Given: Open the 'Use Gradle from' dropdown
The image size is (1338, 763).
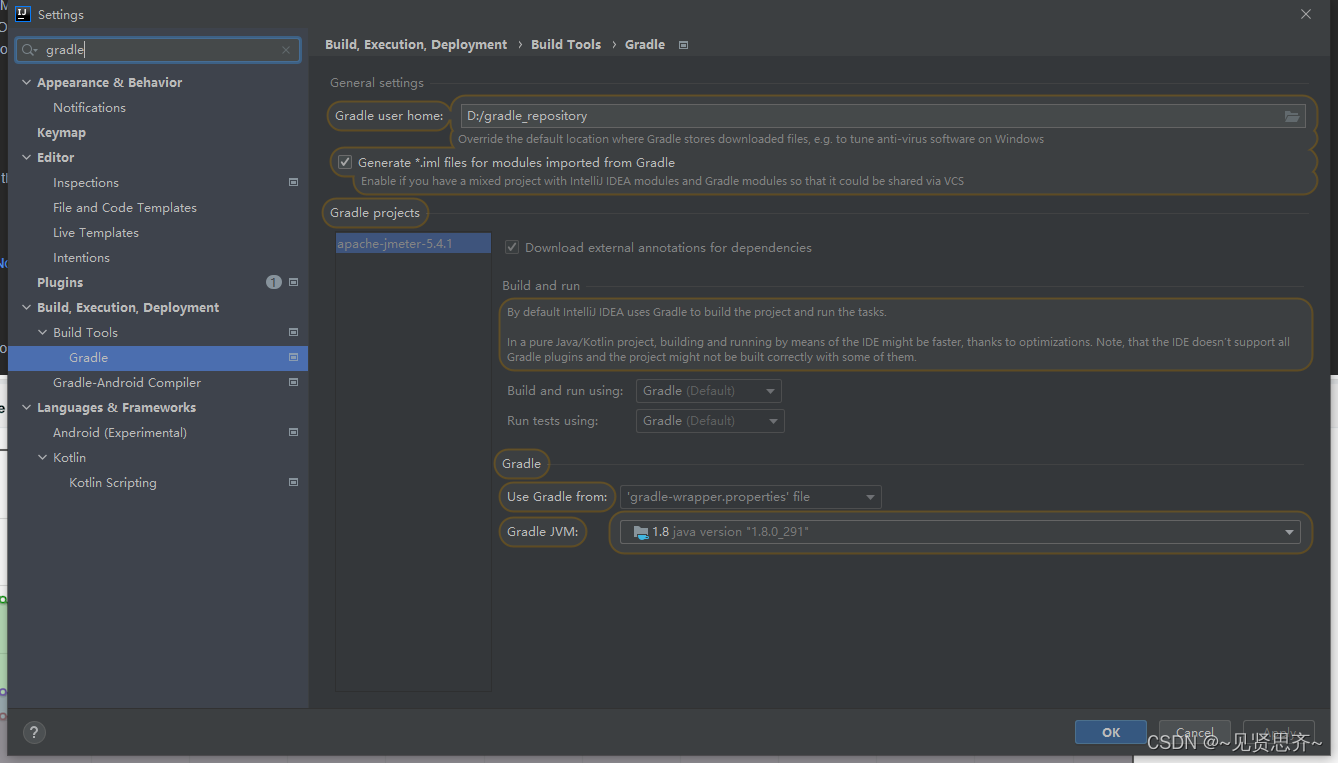Looking at the screenshot, I should click(x=750, y=496).
